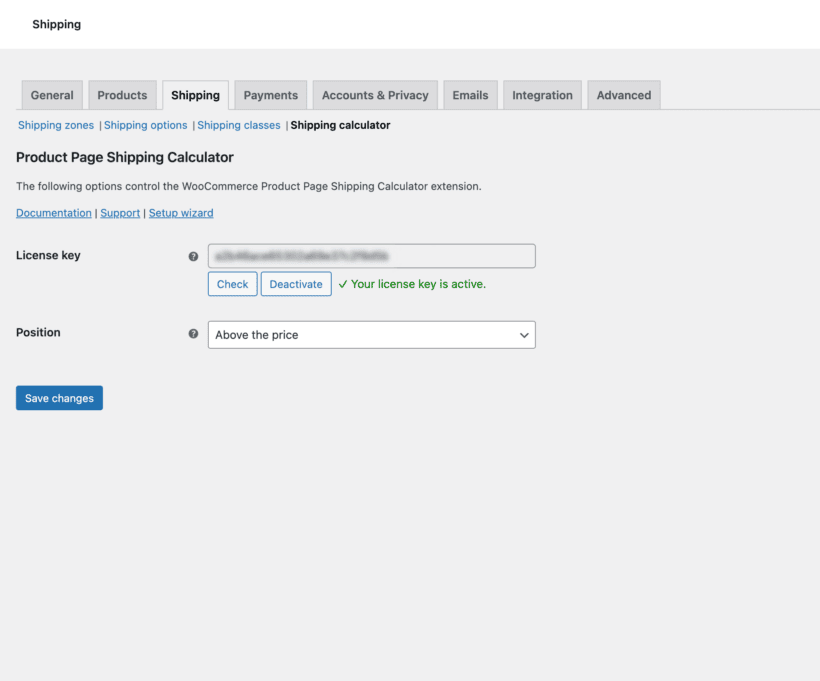Click the Save changes button
Screen dimensions: 820x681
[x=58, y=398]
